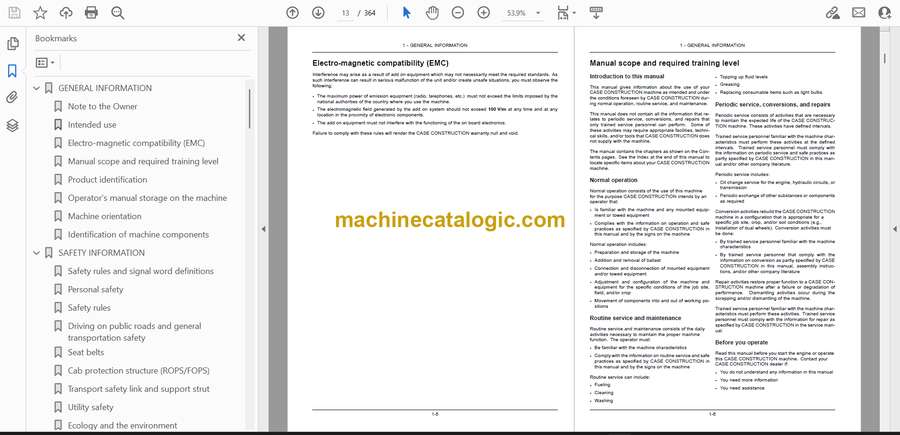Click the Bookmarks panel title
The width and height of the screenshot is (900, 435).
tap(56, 38)
